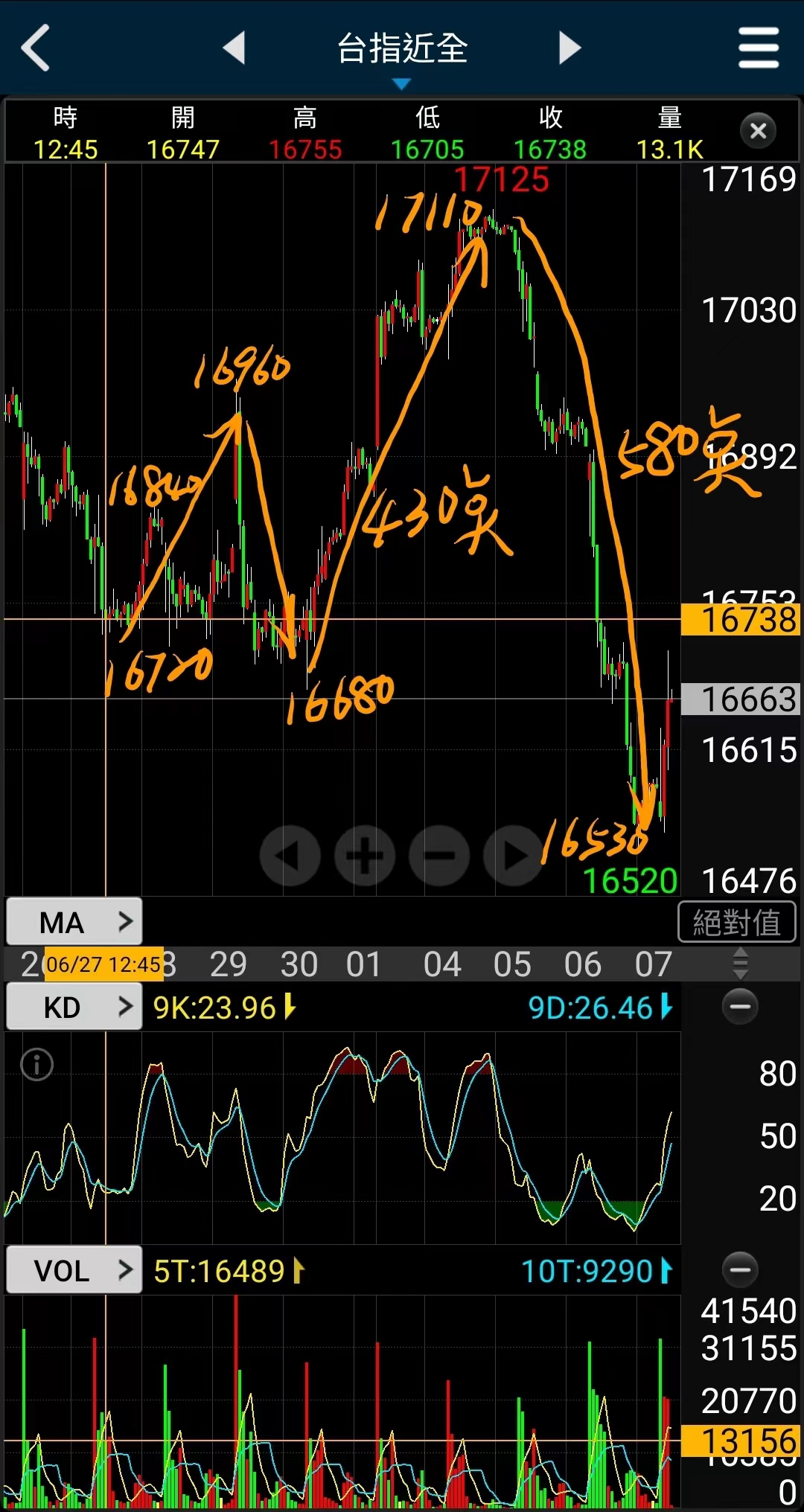
Task: Collapse the KD indicator panel
Action: coord(740,1007)
